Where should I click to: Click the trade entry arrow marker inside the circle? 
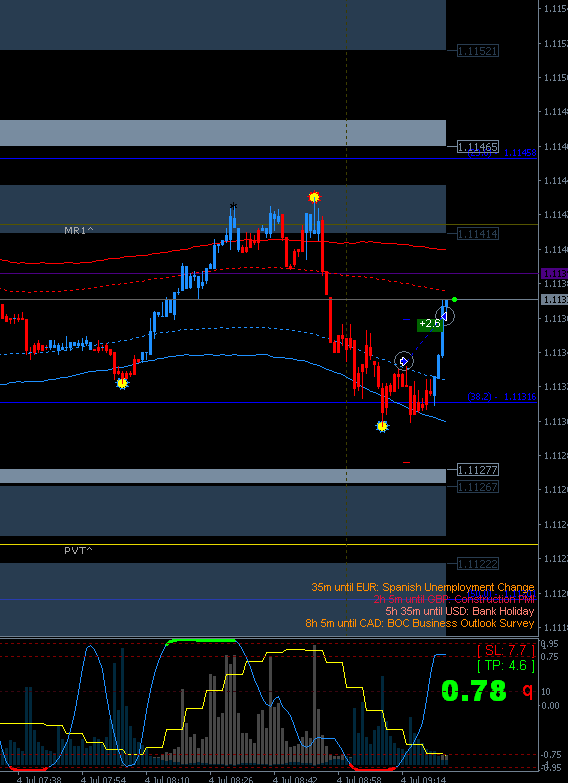[404, 361]
